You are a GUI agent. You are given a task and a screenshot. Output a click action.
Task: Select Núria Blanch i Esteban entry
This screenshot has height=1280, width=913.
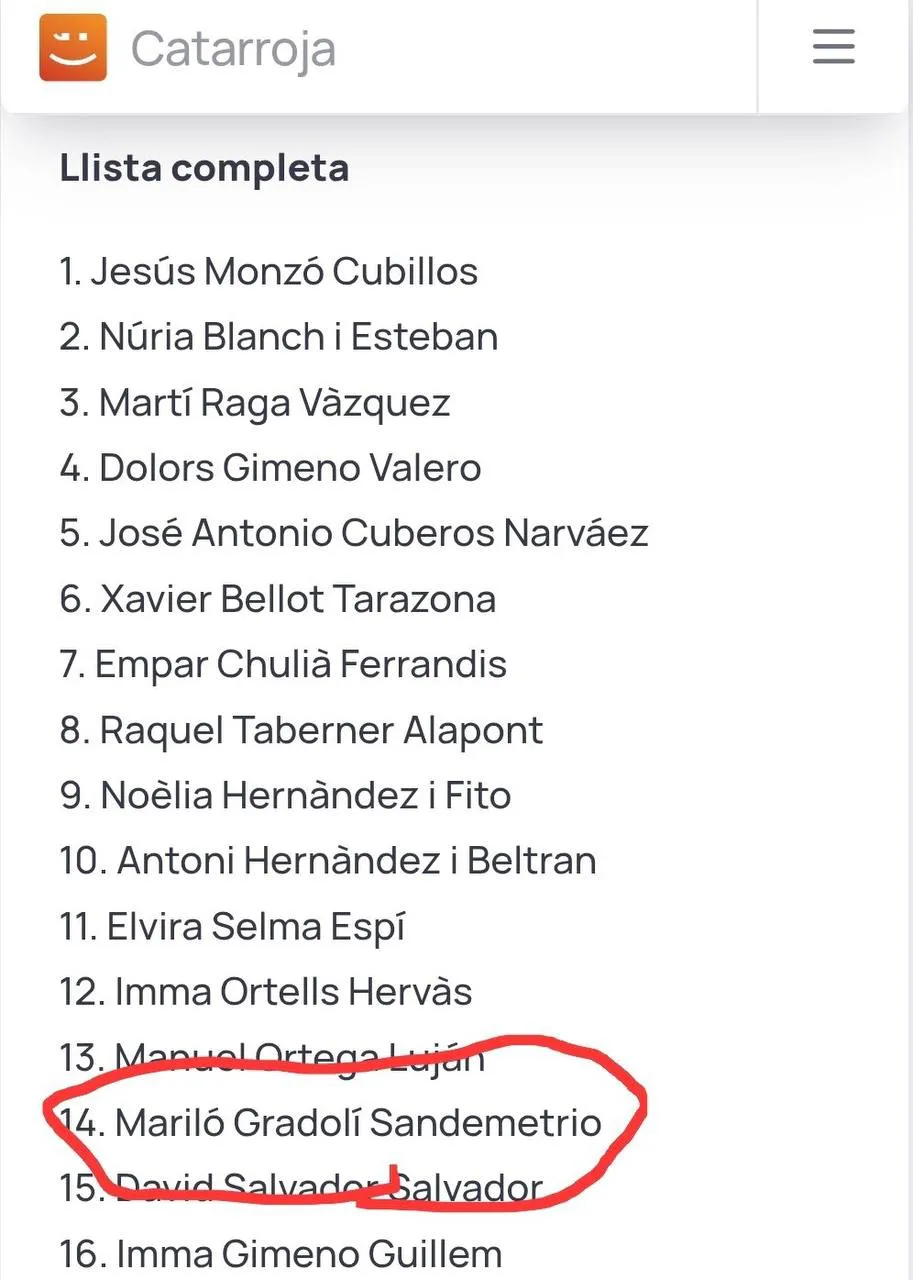point(278,337)
